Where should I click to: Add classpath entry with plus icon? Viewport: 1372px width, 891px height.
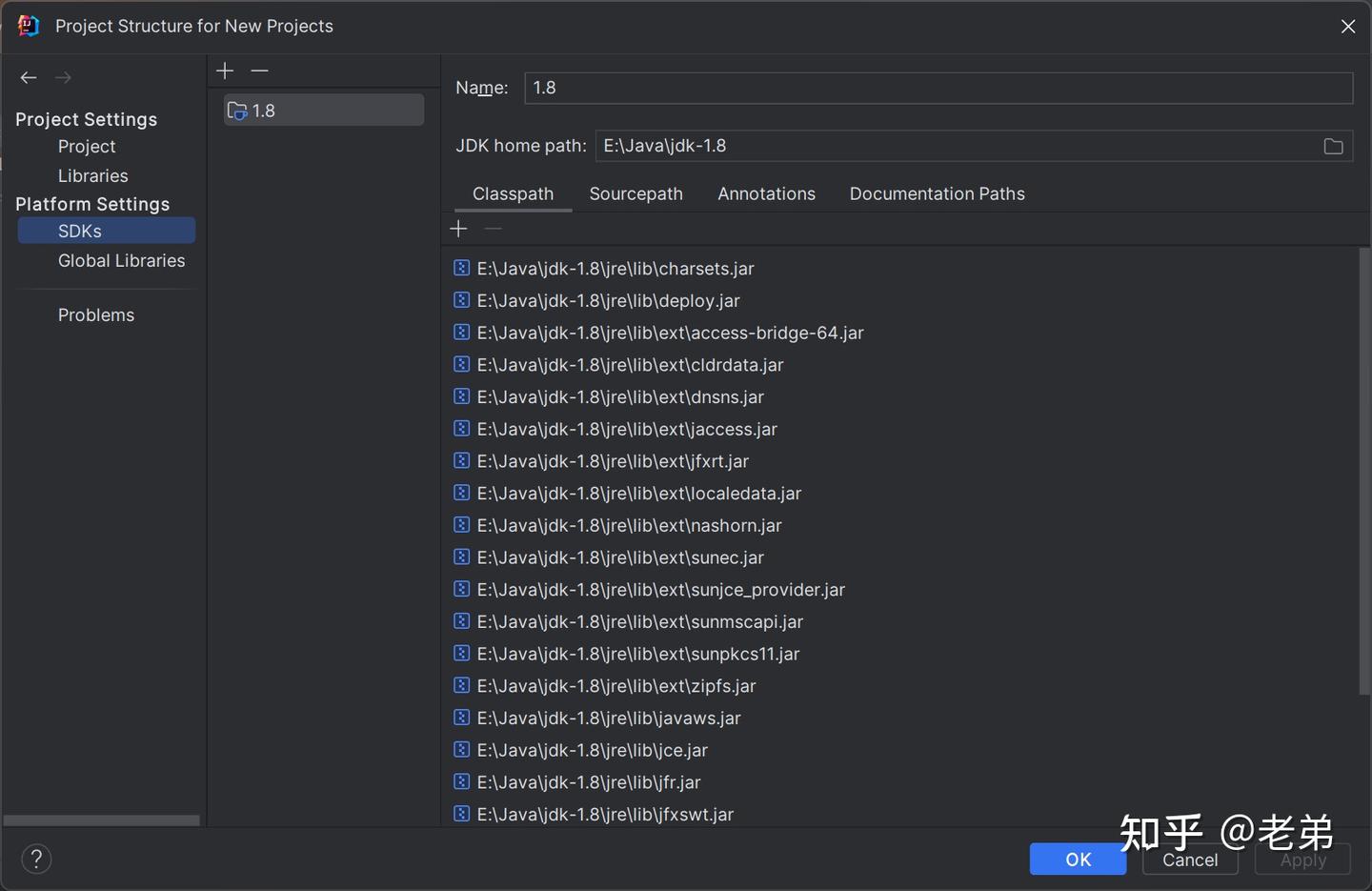coord(458,229)
